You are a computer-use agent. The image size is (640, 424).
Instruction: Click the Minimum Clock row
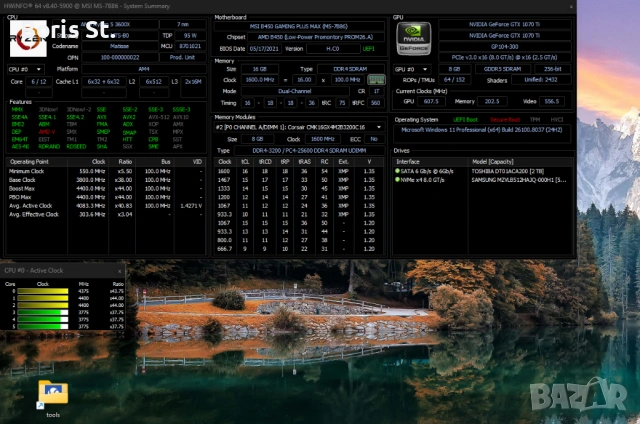[105, 171]
